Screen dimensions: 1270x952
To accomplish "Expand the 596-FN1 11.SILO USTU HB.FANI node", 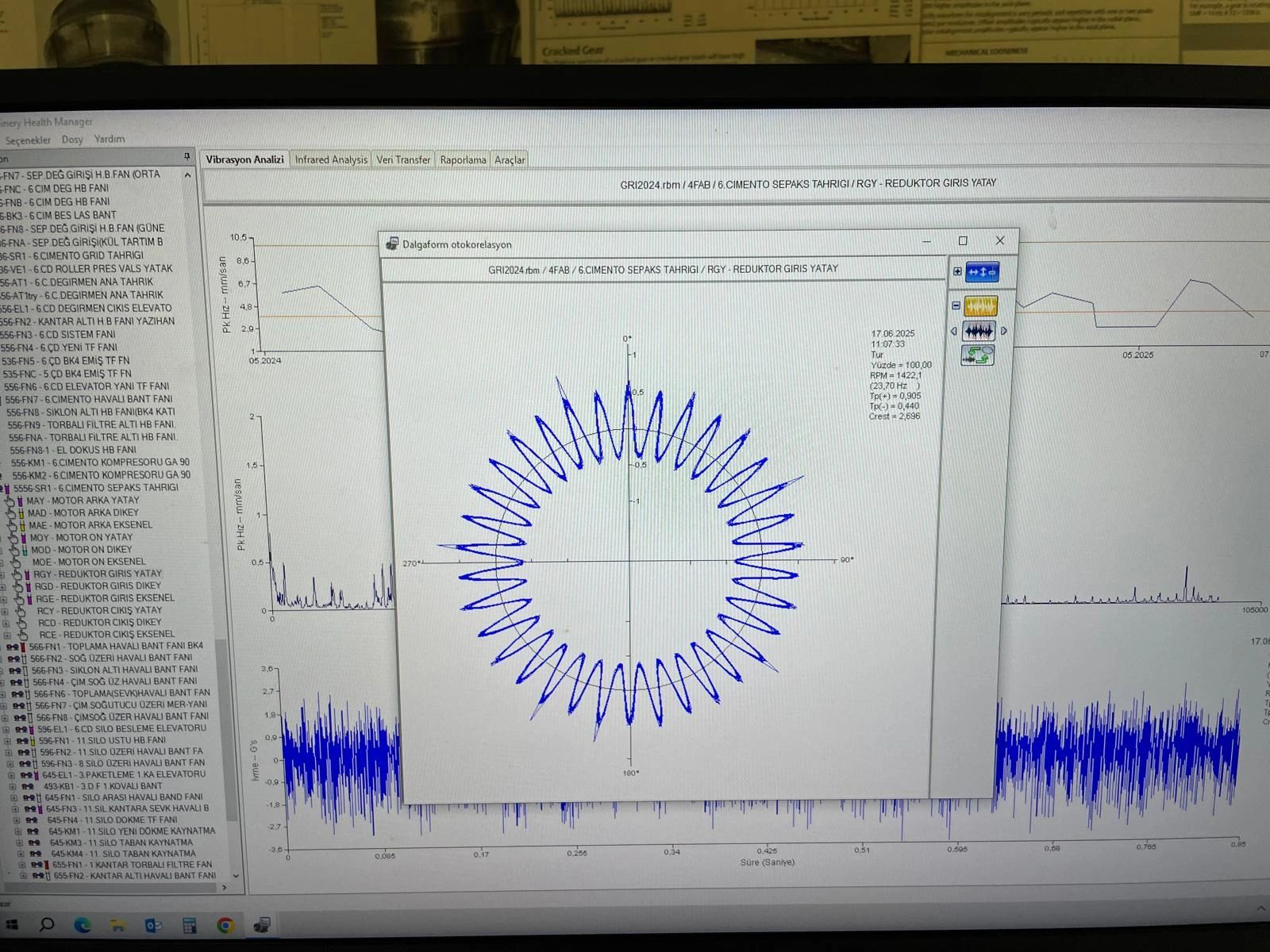I will [x=9, y=741].
